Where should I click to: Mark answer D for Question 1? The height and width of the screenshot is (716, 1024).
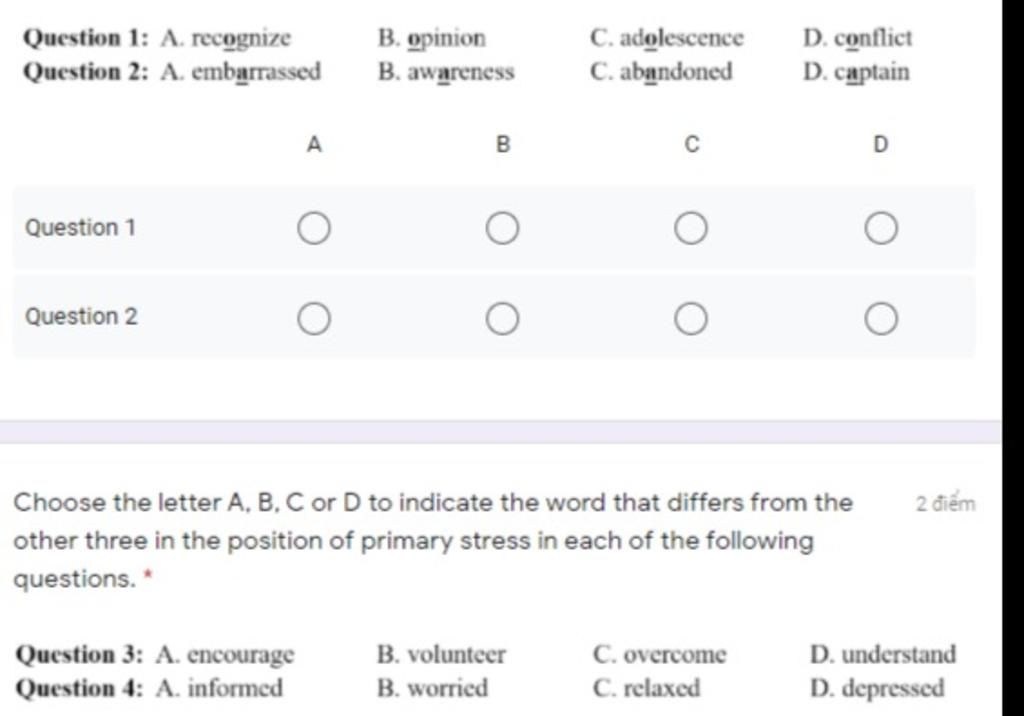(880, 228)
